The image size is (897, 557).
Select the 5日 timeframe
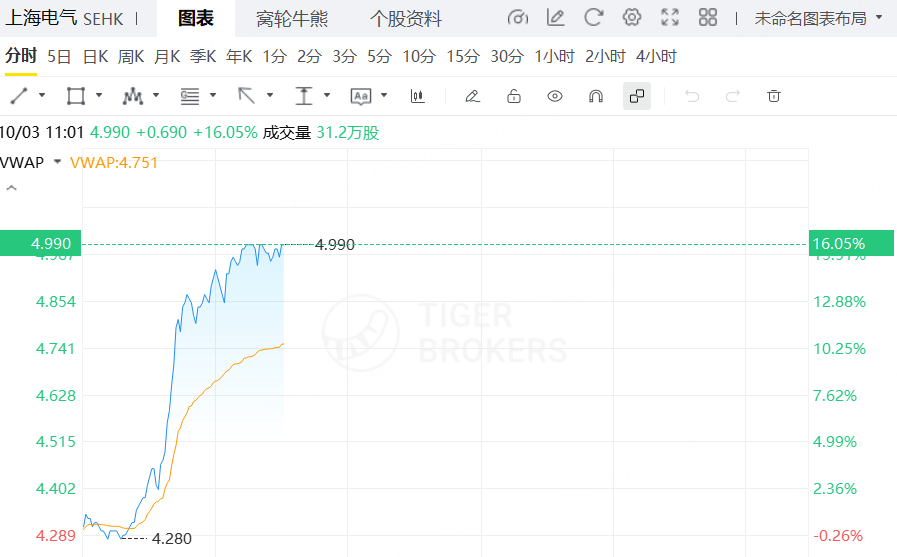tap(59, 57)
